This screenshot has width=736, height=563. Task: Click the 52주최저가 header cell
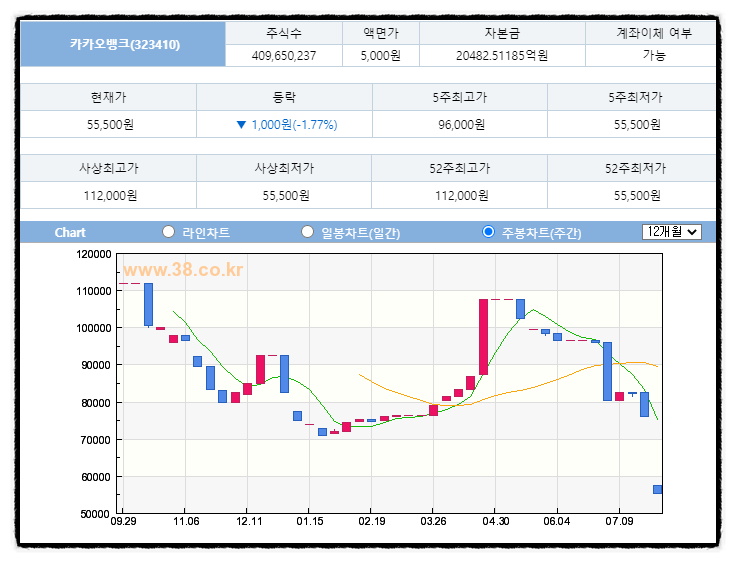[x=632, y=168]
